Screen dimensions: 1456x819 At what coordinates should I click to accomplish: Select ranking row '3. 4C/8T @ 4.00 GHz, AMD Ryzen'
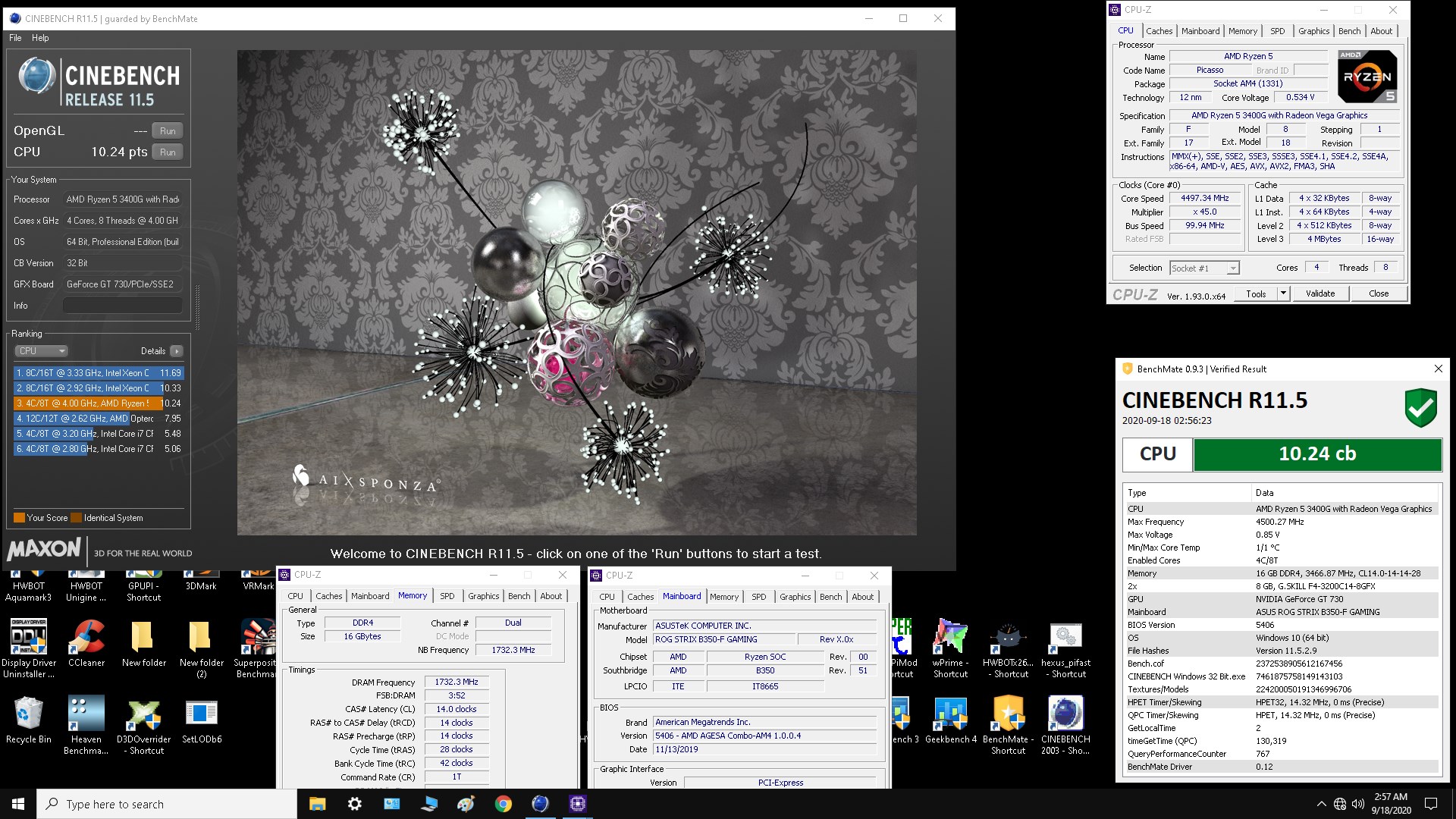tap(99, 403)
